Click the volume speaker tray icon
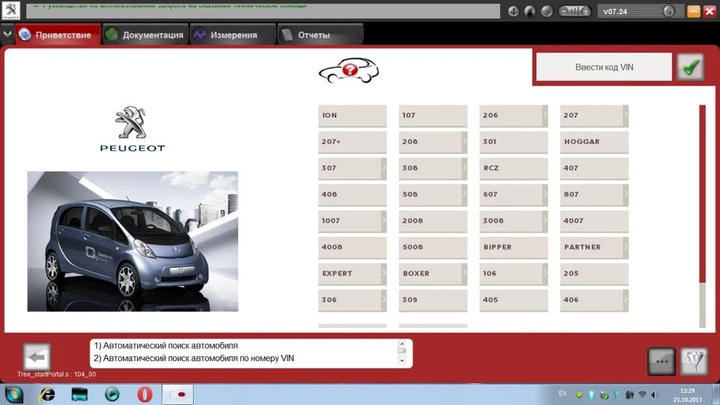The width and height of the screenshot is (720, 405). (x=655, y=395)
